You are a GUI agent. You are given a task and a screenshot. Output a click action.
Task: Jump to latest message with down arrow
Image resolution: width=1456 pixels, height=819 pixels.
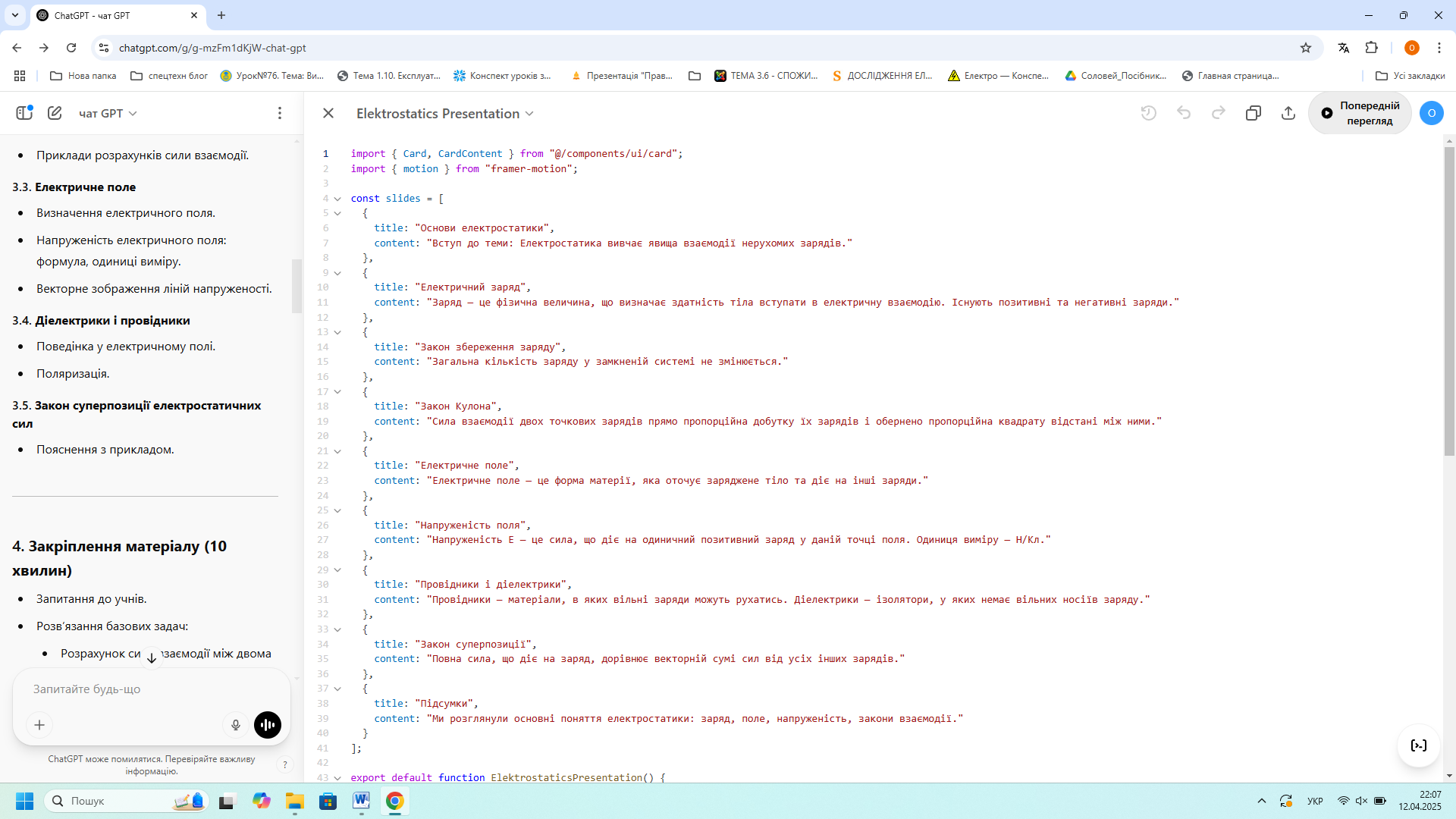tap(152, 658)
